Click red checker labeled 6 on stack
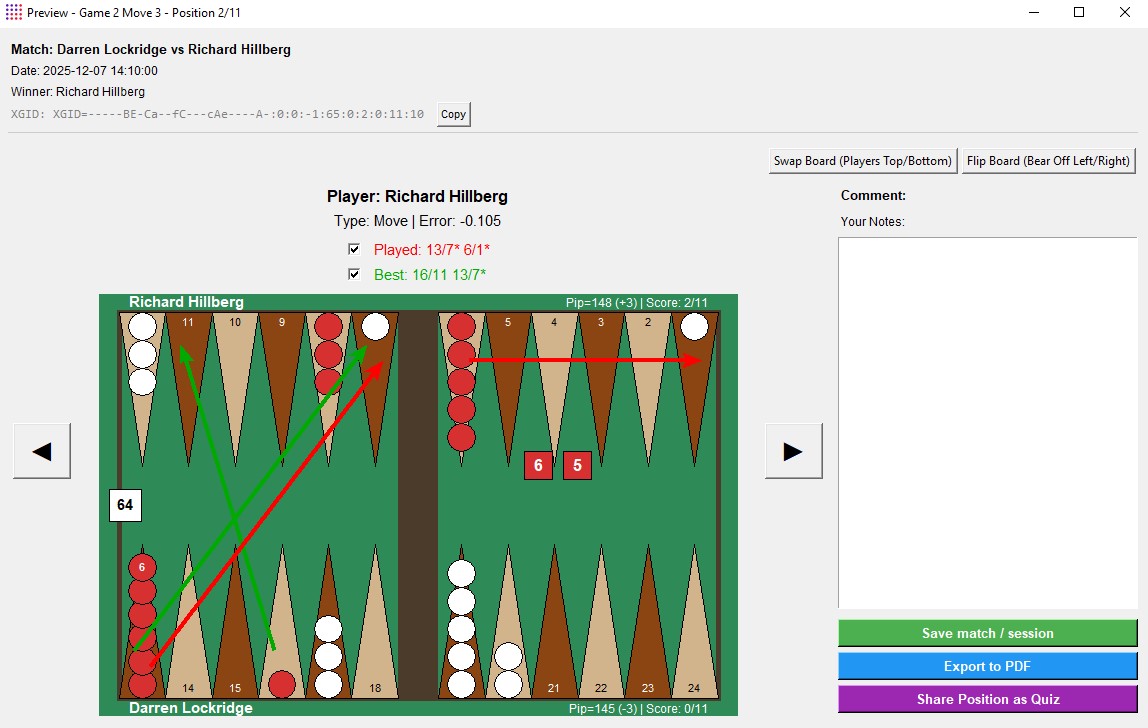This screenshot has height=728, width=1148. point(142,567)
